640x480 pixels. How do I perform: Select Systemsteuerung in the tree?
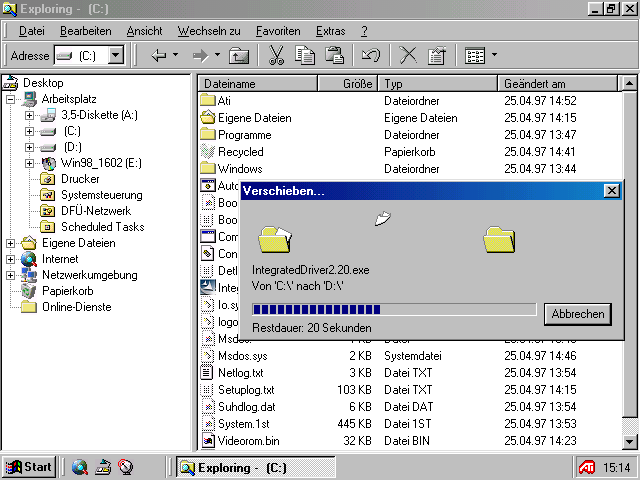[102, 195]
